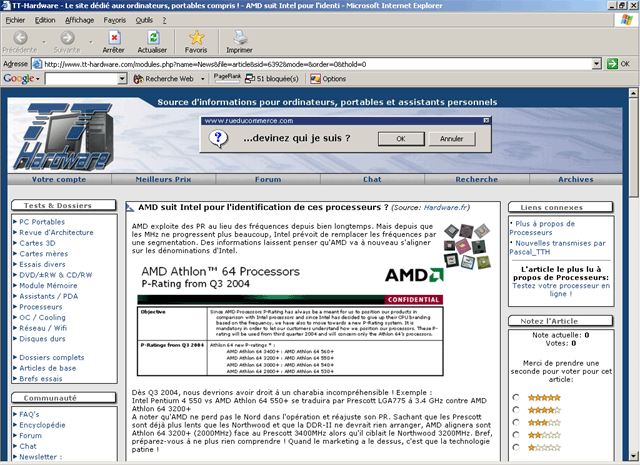Click the Suivante forward arrow icon
This screenshot has width=640, height=465.
coord(67,38)
